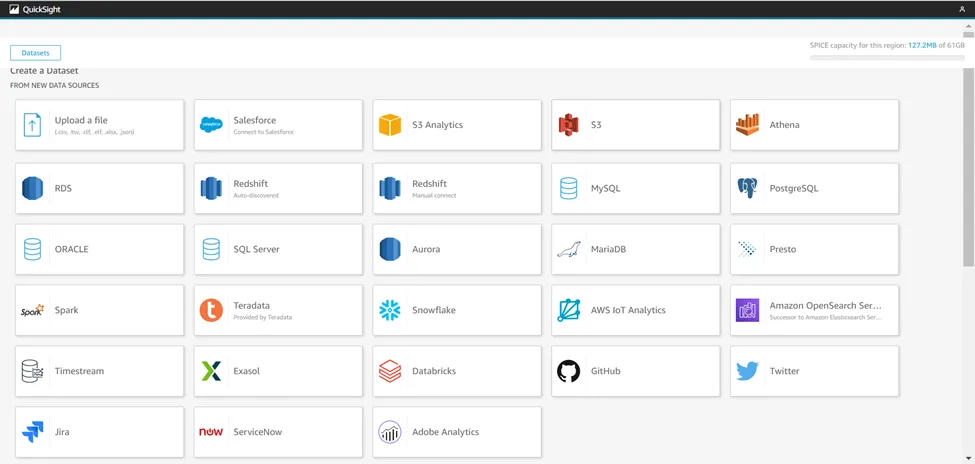Select the Salesforce cloud icon
This screenshot has width=975, height=464.
pos(211,124)
